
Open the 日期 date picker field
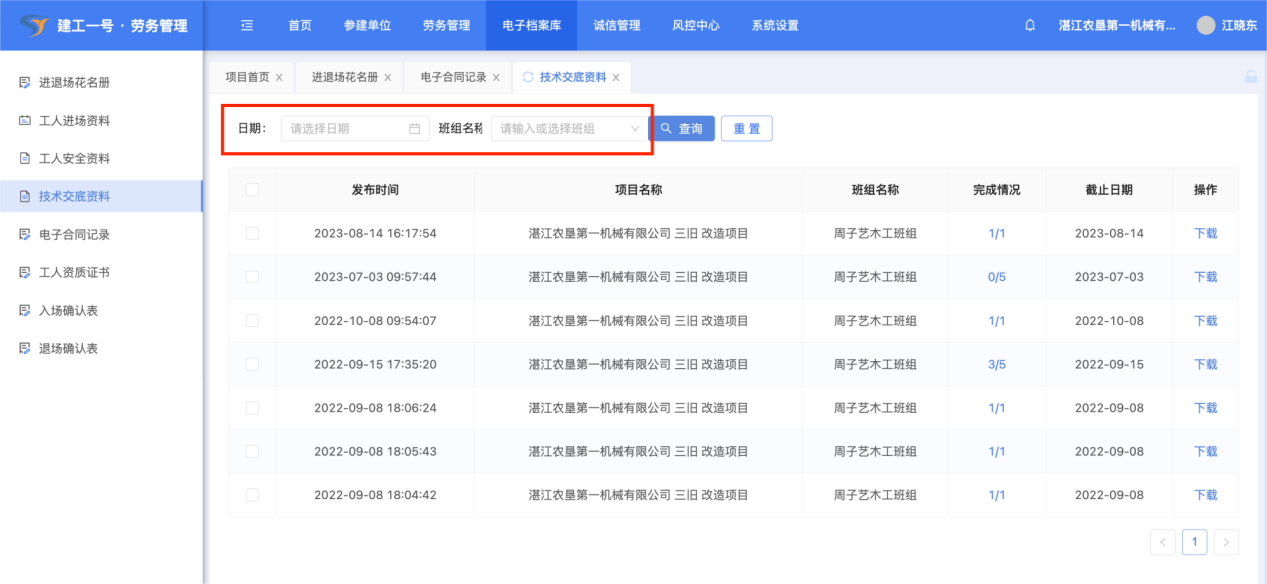pos(348,129)
